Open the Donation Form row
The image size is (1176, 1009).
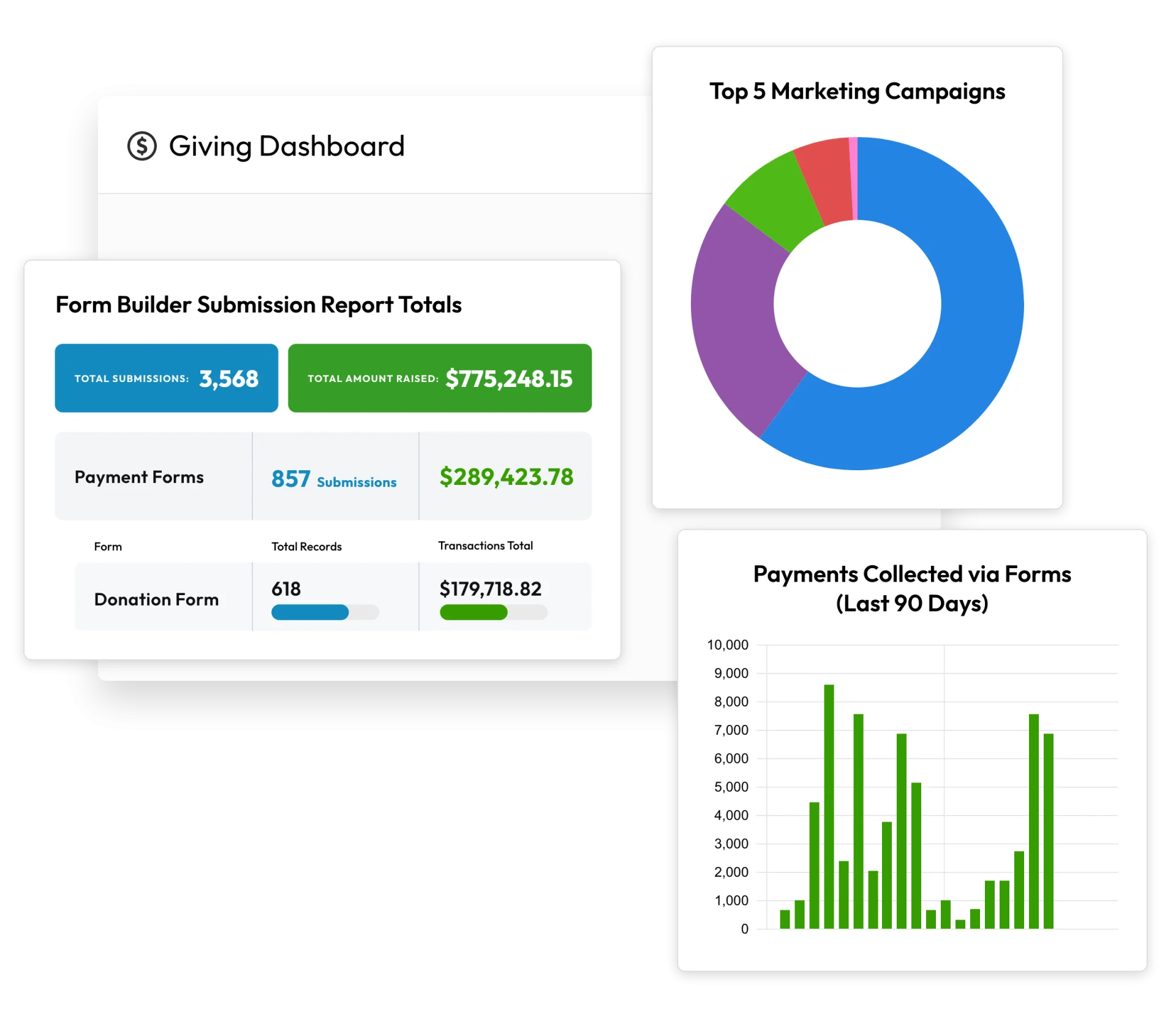(156, 599)
